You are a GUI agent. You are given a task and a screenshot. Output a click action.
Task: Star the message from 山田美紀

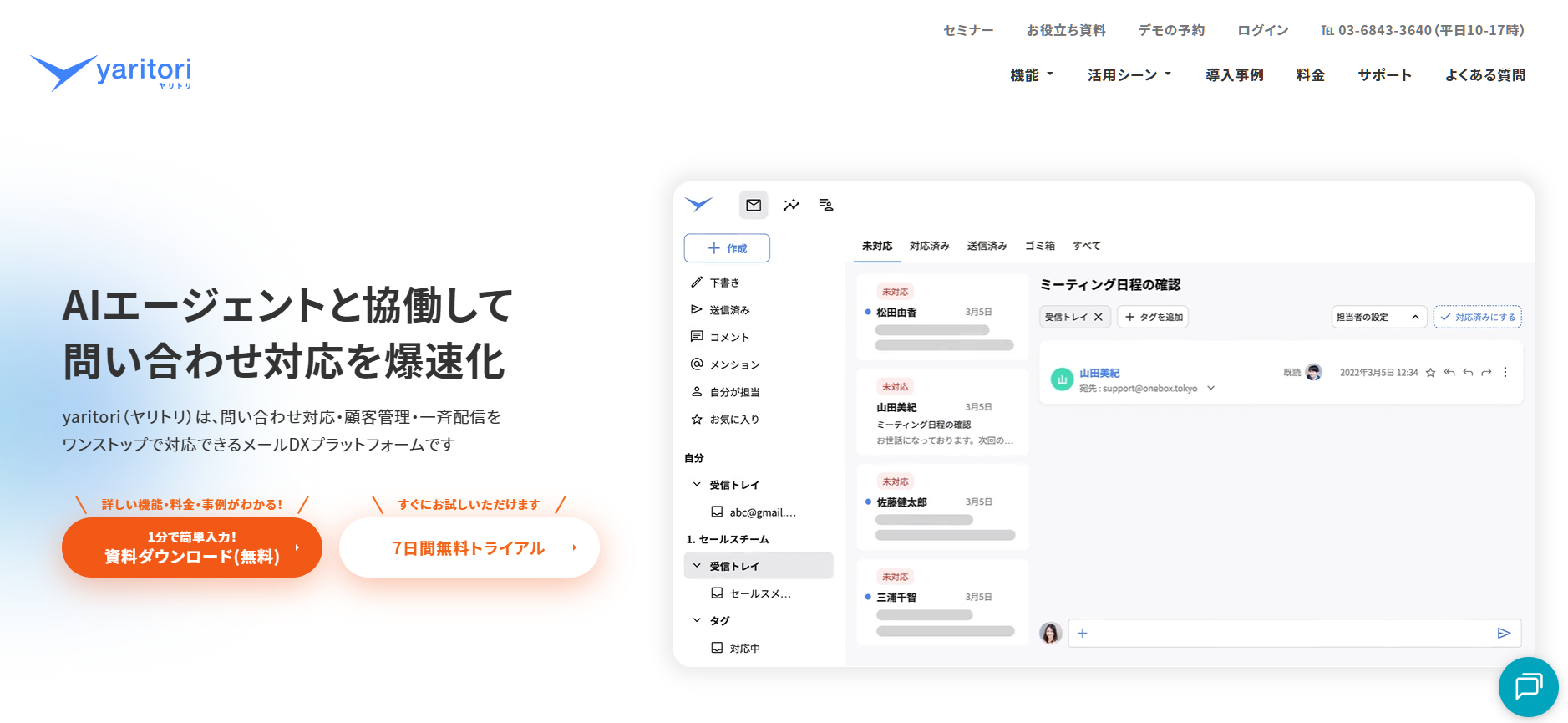click(x=1430, y=373)
